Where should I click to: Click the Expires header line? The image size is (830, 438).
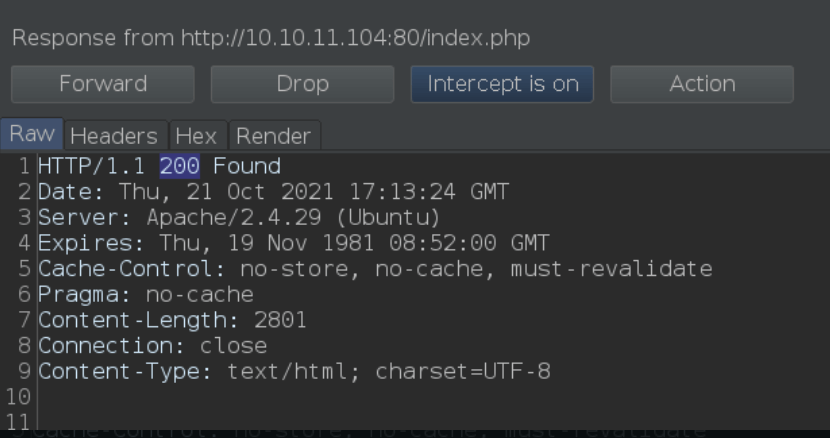click(294, 243)
